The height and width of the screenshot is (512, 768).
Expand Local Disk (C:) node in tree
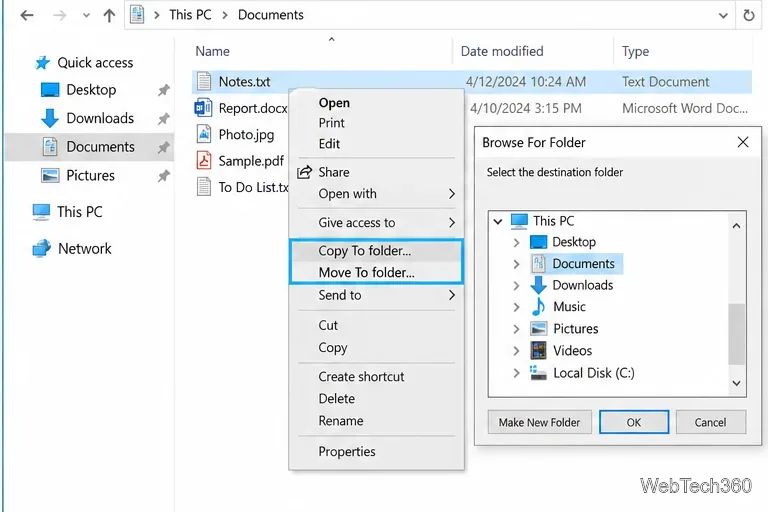pyautogui.click(x=516, y=373)
